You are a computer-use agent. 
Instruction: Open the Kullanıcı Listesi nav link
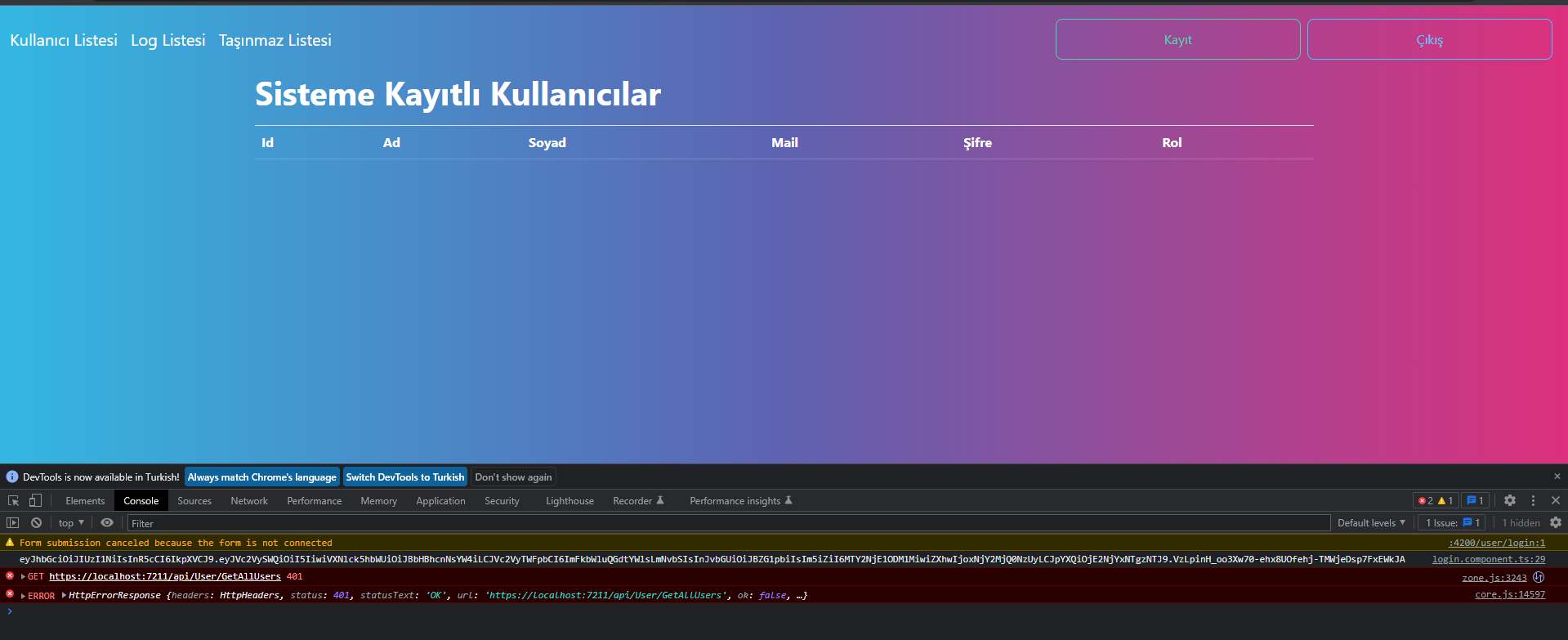click(x=64, y=40)
